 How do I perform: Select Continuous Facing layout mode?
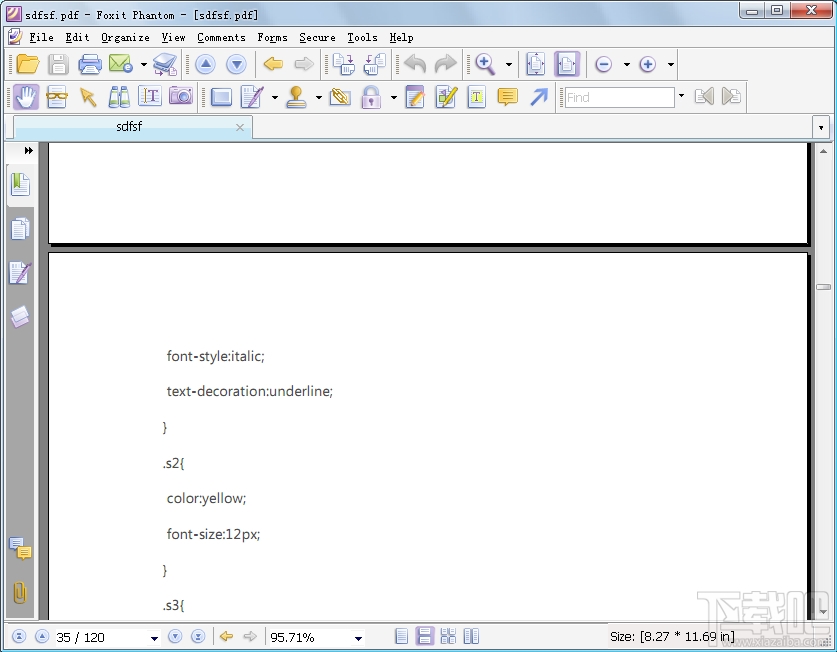click(448, 637)
